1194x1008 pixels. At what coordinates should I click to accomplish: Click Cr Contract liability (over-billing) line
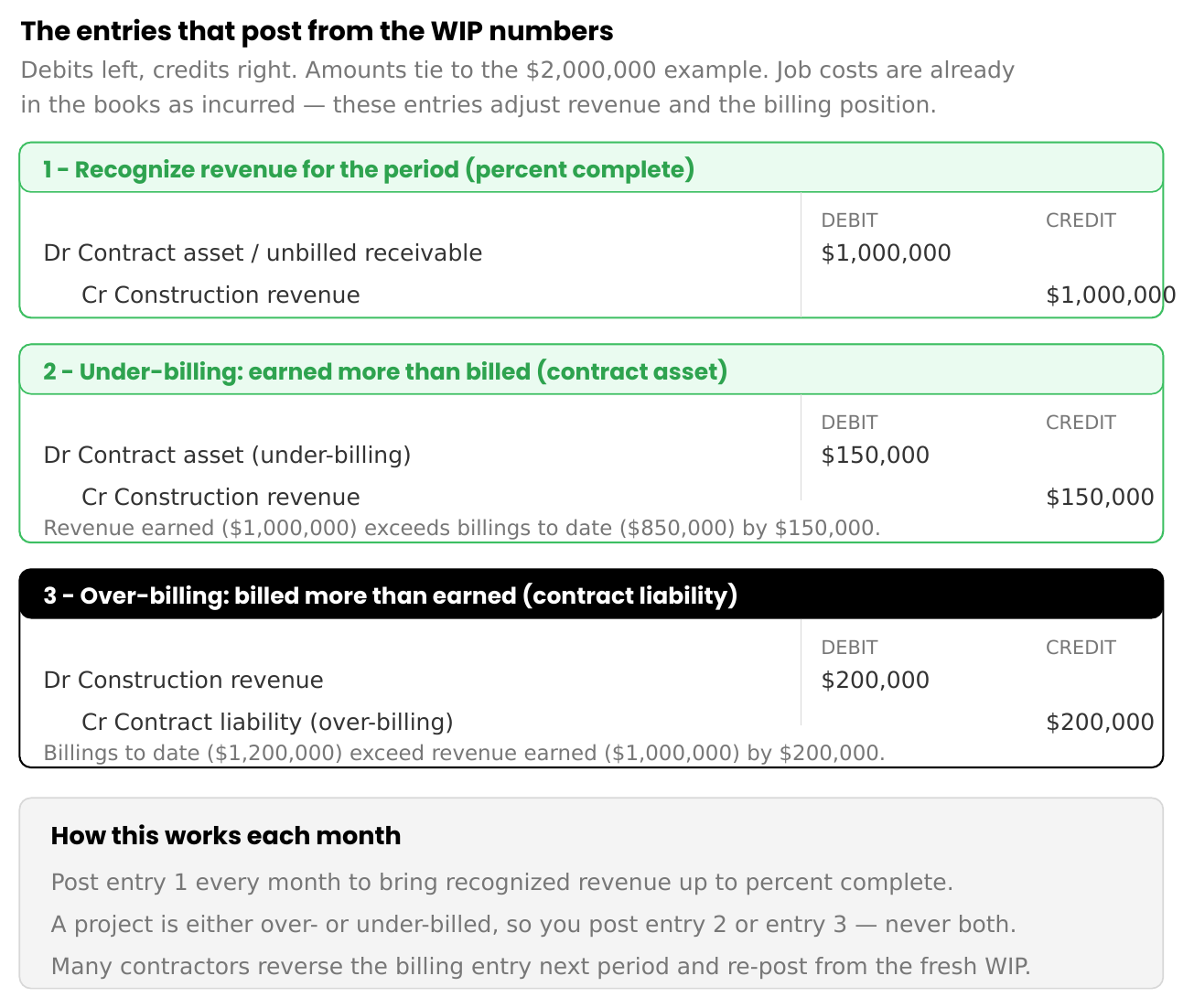coord(267,723)
